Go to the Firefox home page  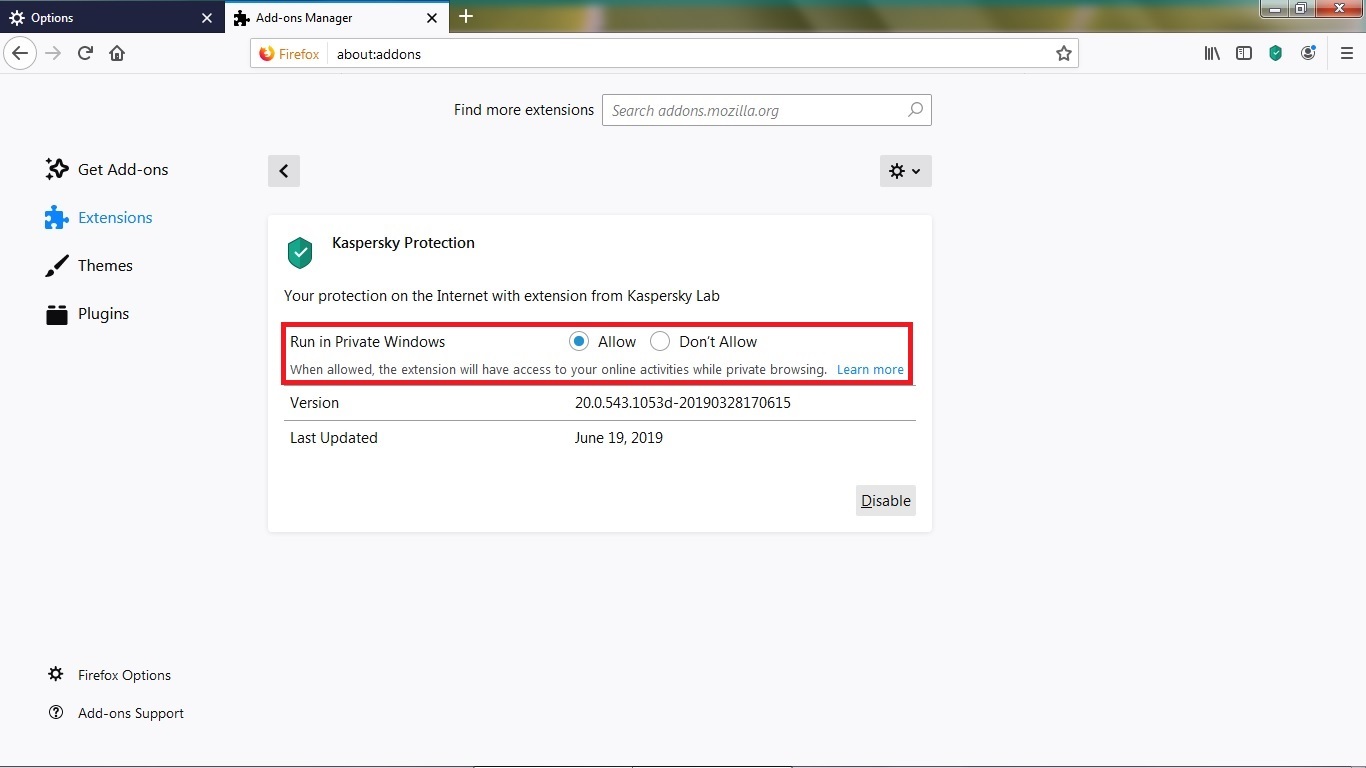(117, 53)
